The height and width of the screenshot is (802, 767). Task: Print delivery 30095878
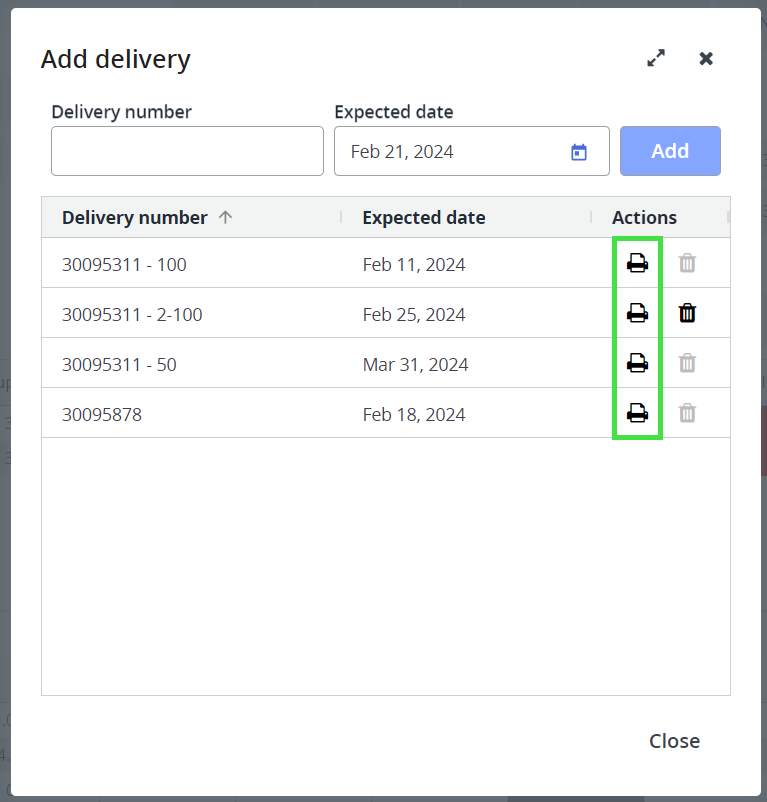coord(637,413)
